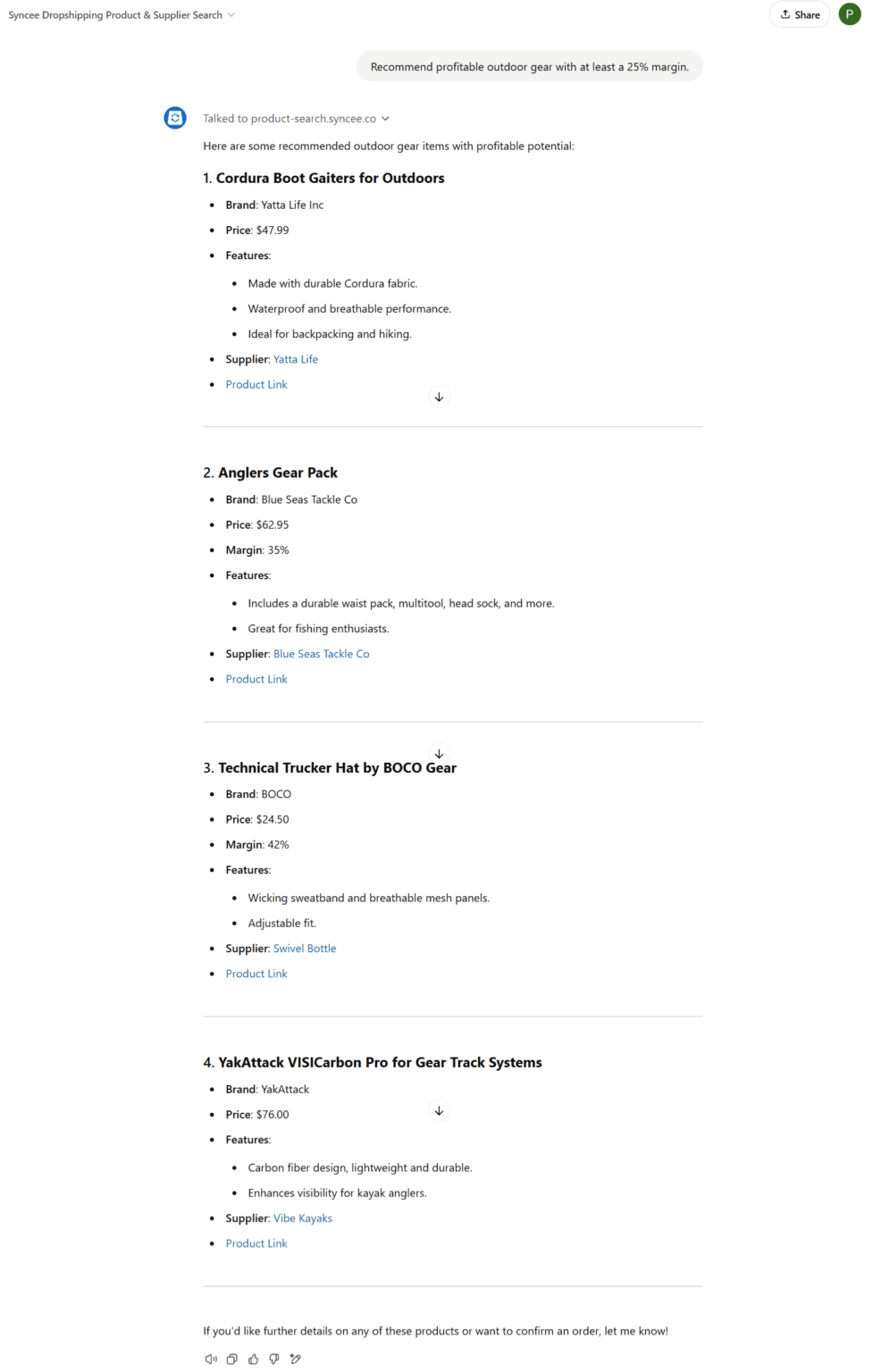The image size is (873, 1372).
Task: Click the Share button
Action: point(800,14)
